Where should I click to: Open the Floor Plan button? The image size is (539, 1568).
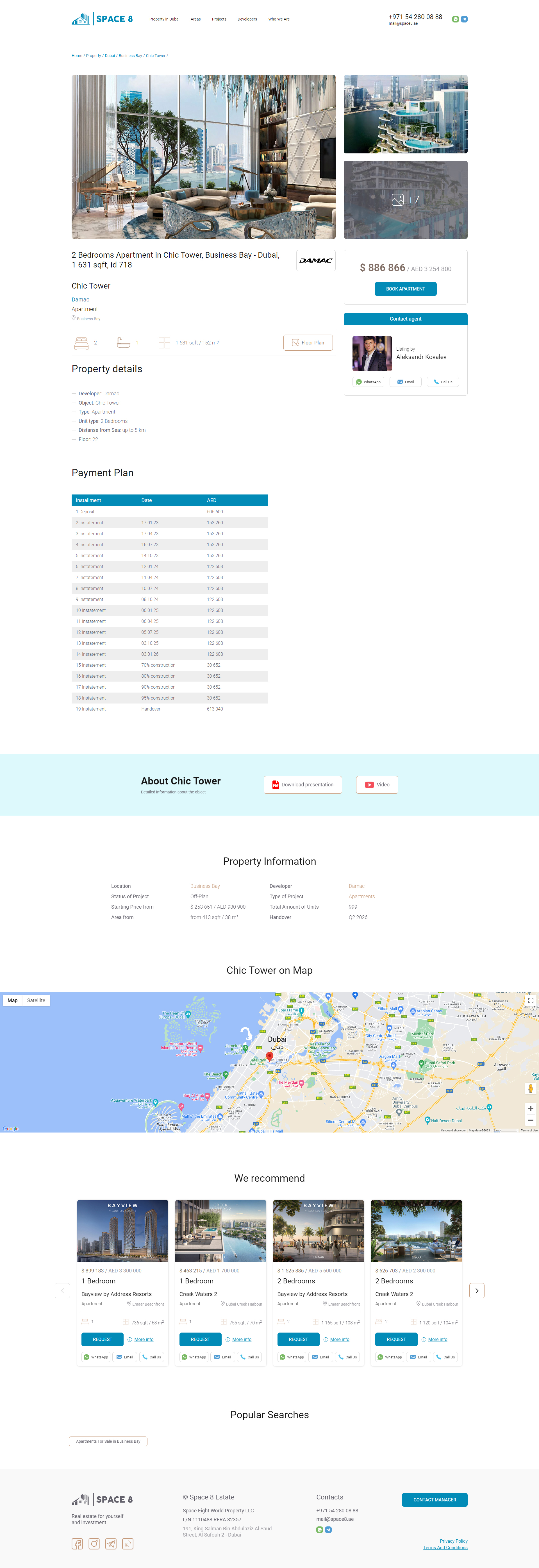pyautogui.click(x=308, y=343)
